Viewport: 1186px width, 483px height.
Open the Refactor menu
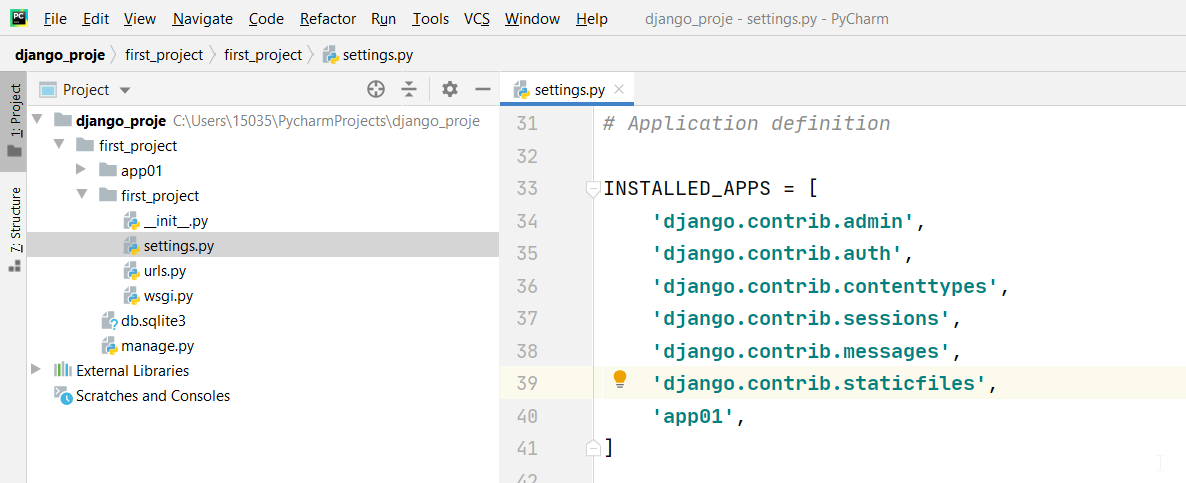[x=328, y=19]
